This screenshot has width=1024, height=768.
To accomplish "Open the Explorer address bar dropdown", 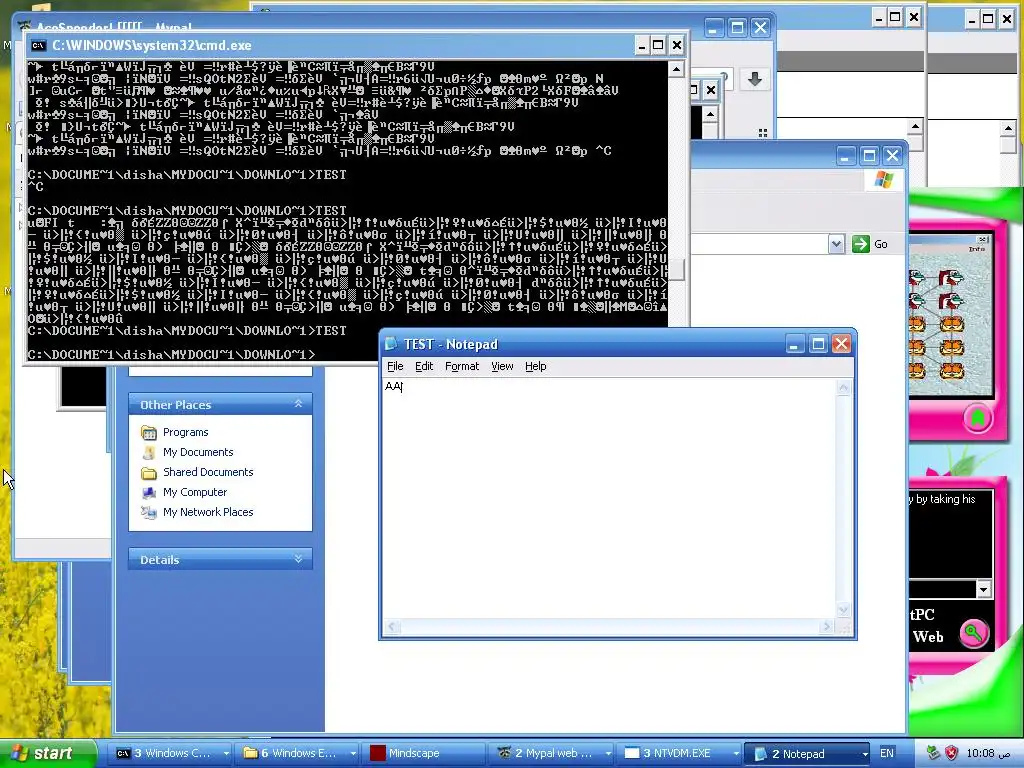I will click(x=837, y=244).
